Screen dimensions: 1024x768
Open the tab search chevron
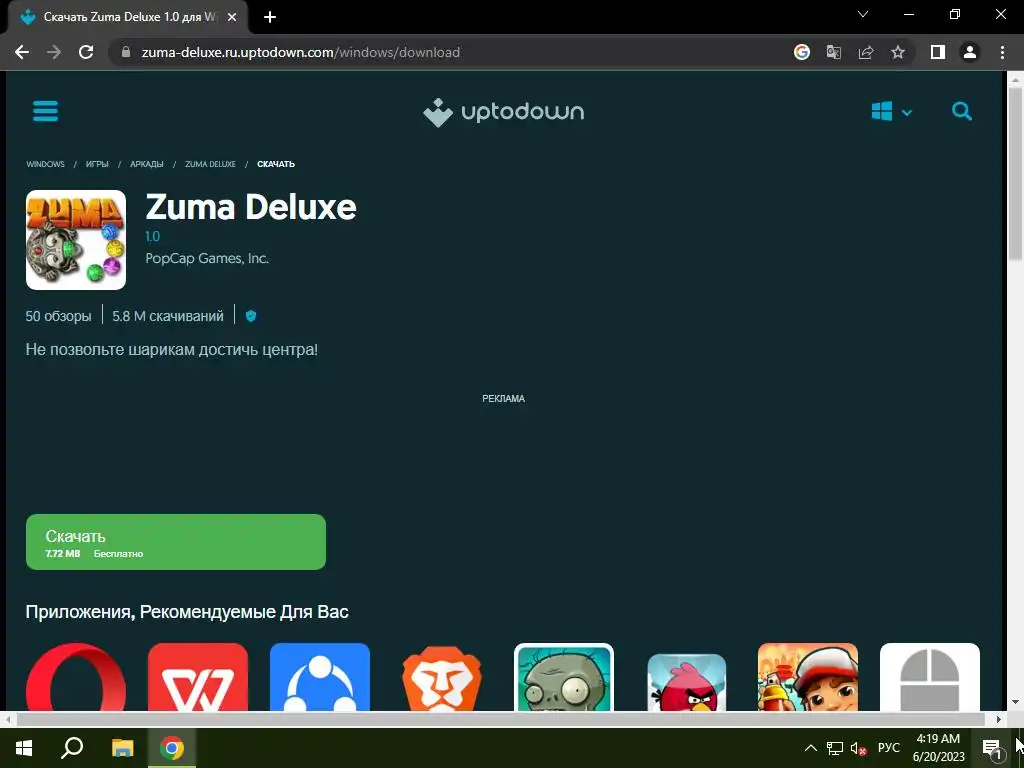(863, 14)
